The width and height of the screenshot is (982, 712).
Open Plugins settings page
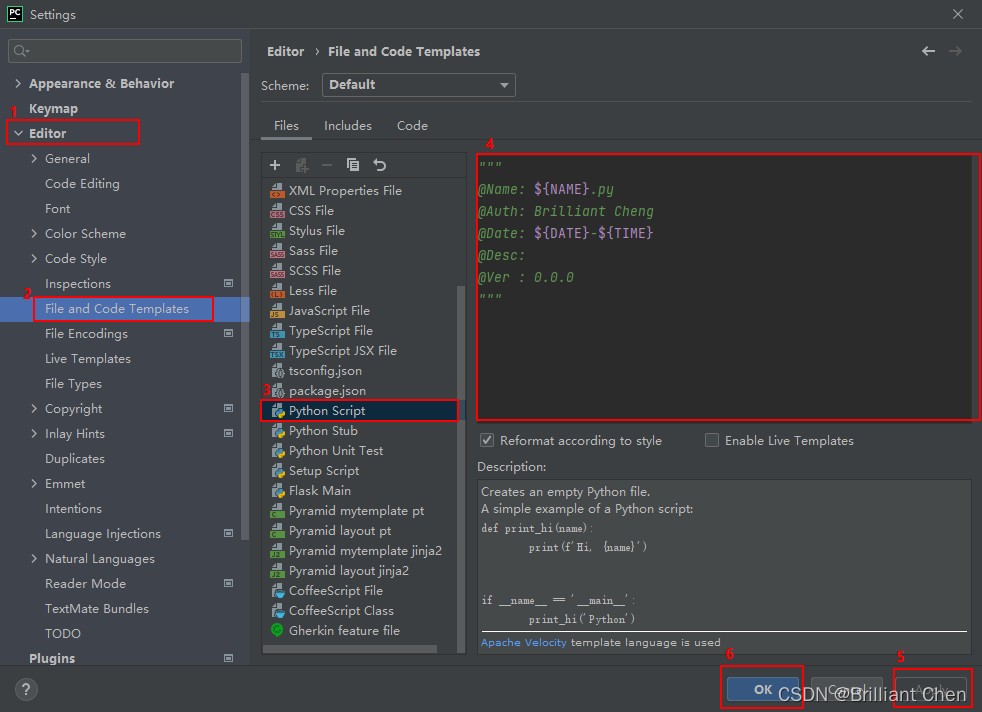(52, 658)
